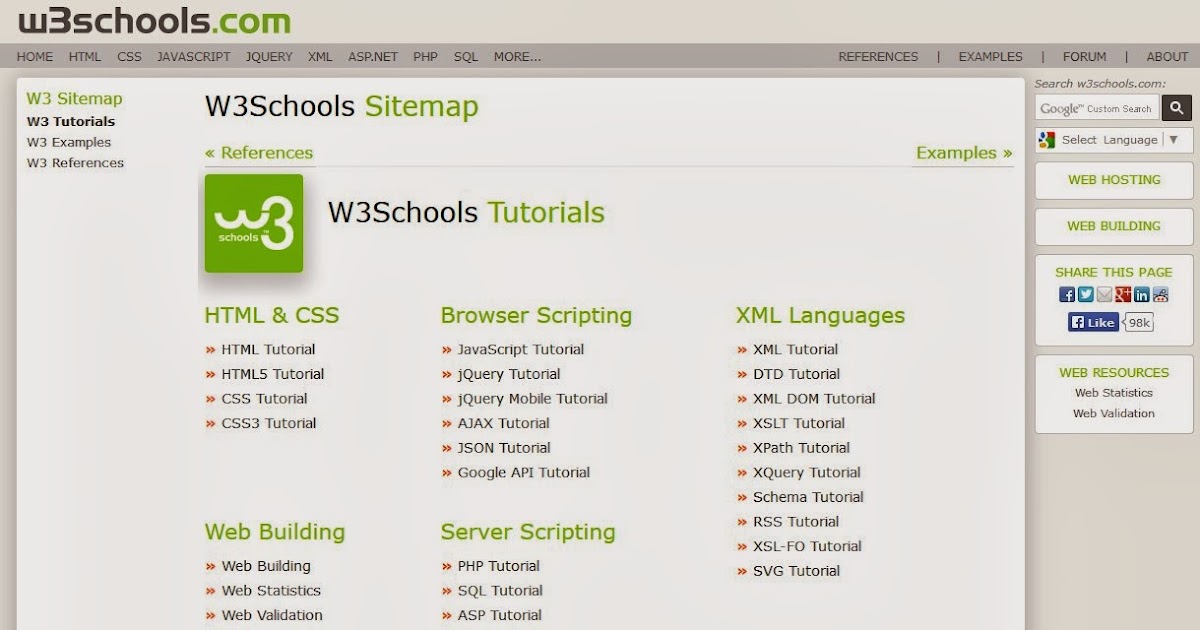Open HTML in the top navigation bar
Screen dimensions: 1200x630
pos(85,57)
